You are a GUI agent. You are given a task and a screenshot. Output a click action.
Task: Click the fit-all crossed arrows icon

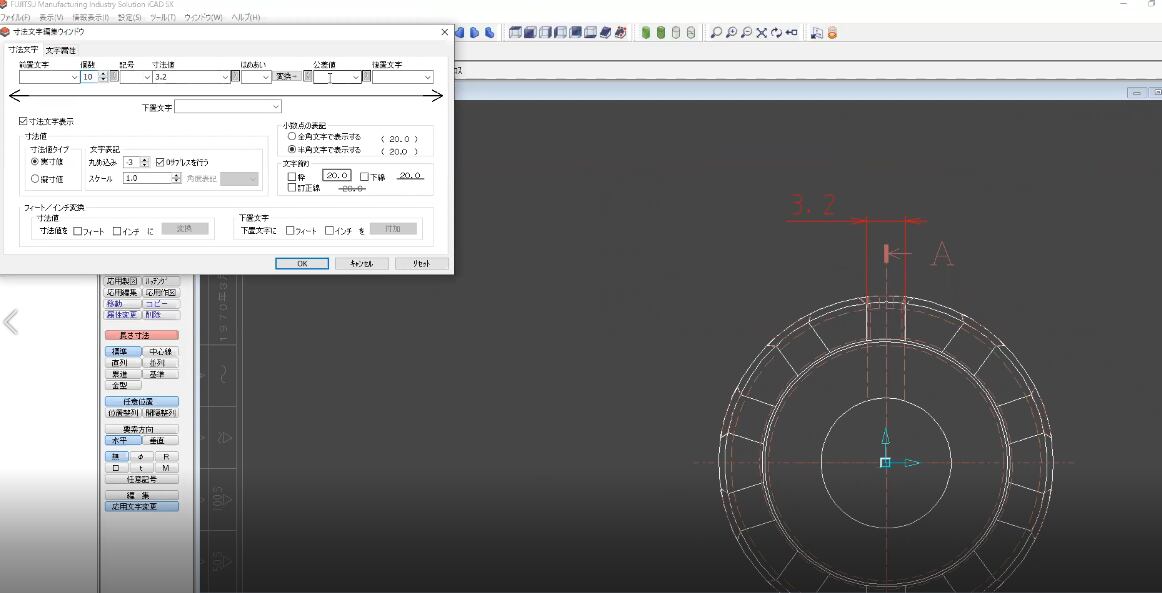tap(761, 33)
